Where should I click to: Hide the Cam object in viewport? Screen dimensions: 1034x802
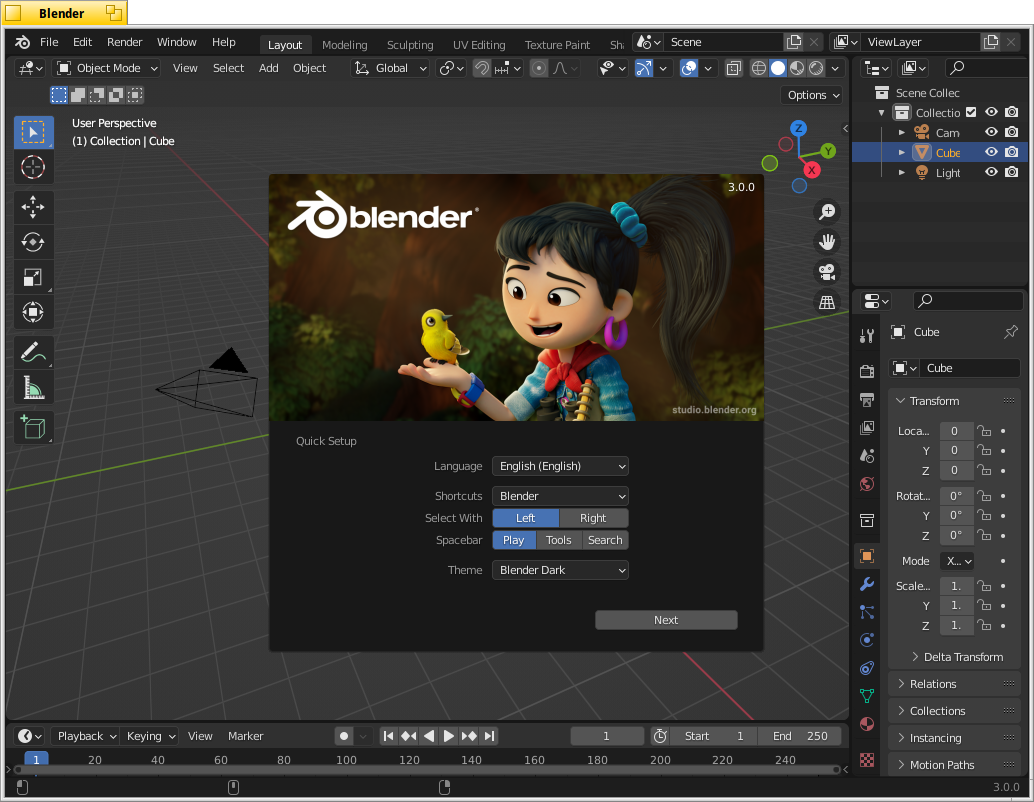pyautogui.click(x=991, y=132)
